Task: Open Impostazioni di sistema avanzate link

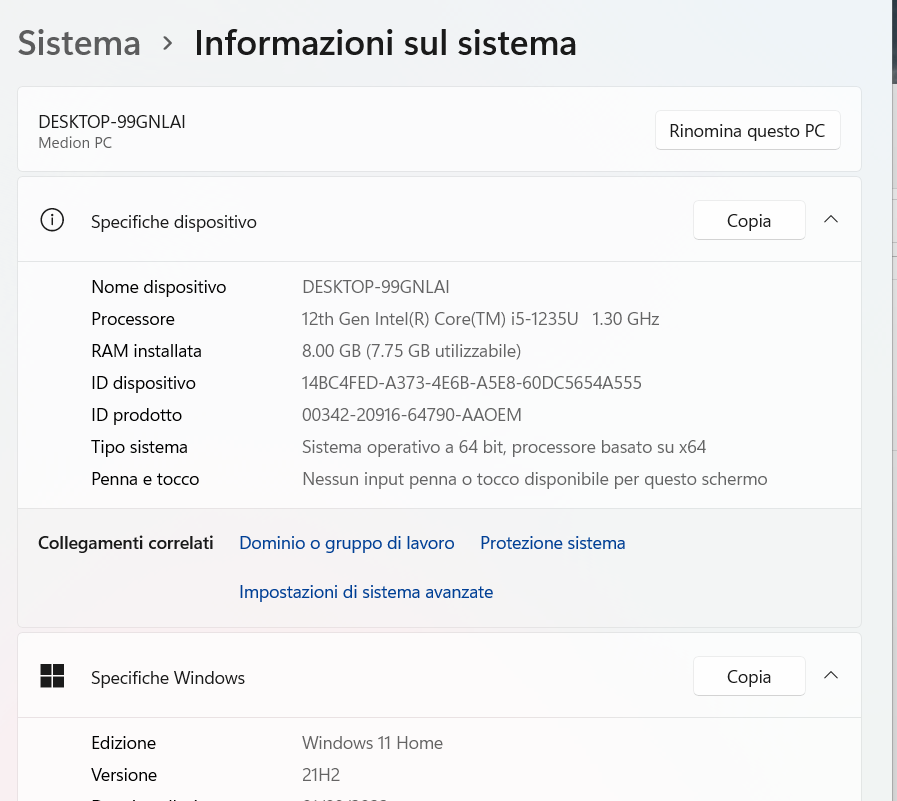Action: [366, 592]
